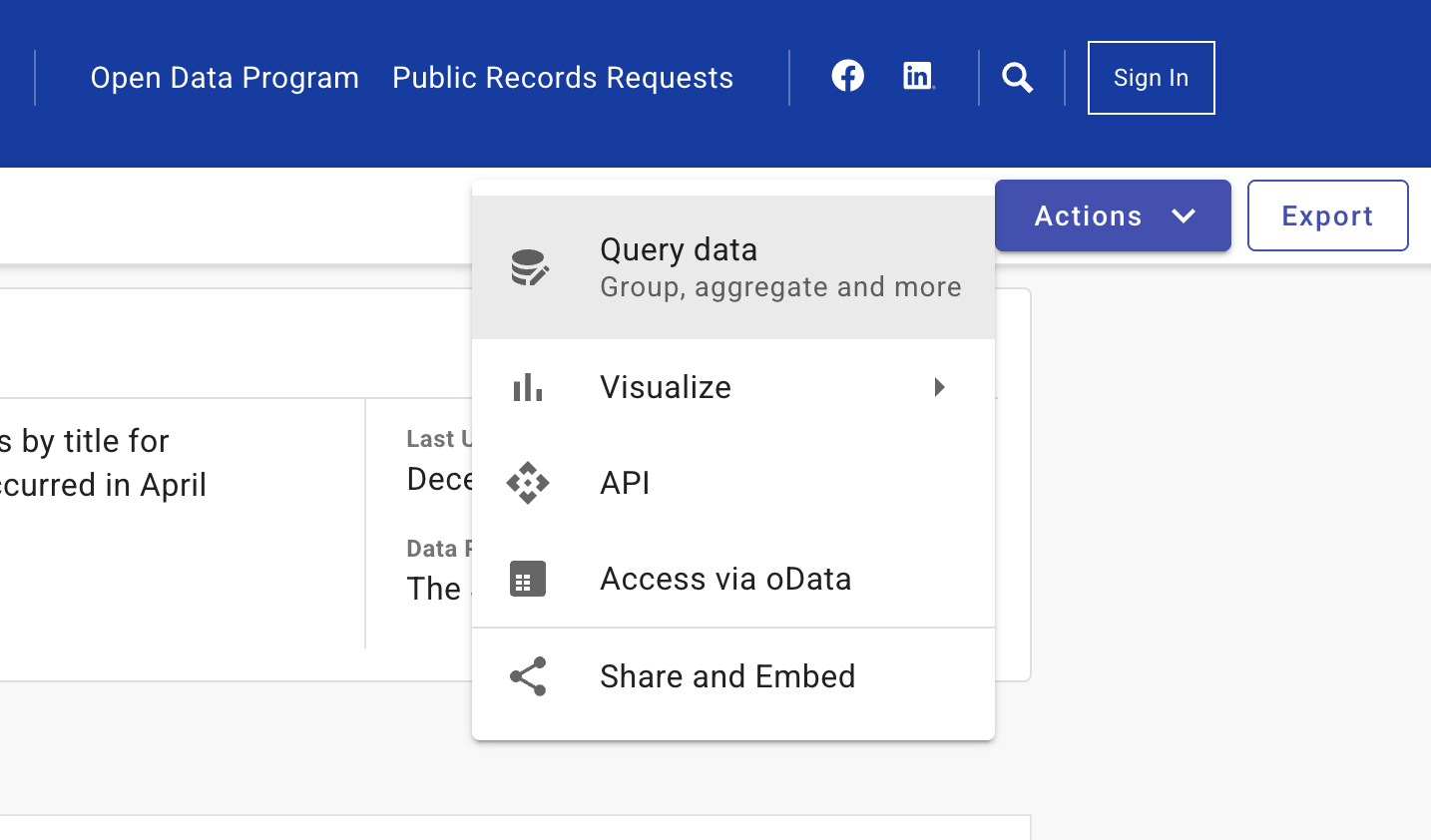
Task: Choose the Share and Embed label
Action: pos(727,676)
